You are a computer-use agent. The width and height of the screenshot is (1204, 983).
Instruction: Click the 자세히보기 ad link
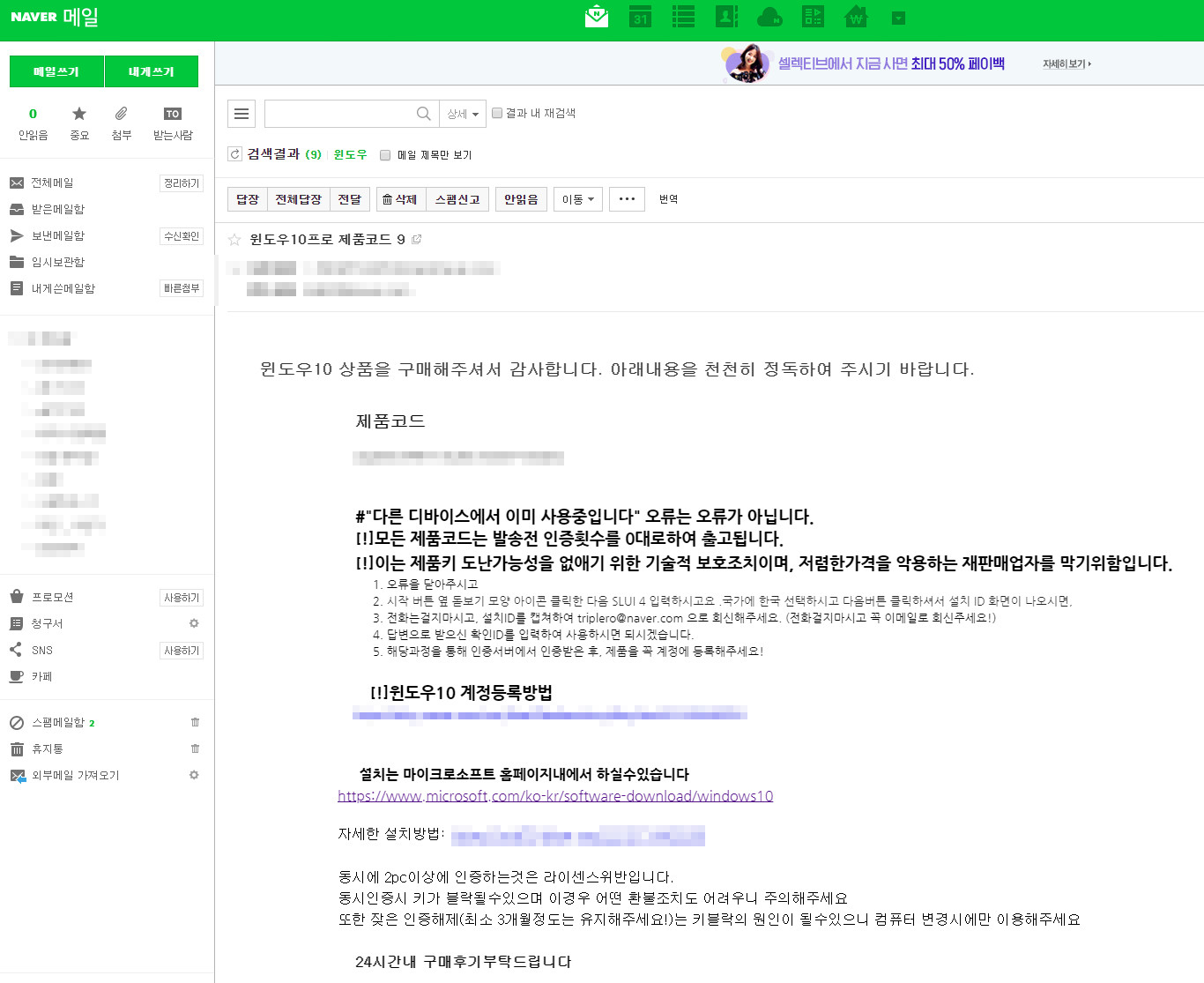pyautogui.click(x=1067, y=64)
